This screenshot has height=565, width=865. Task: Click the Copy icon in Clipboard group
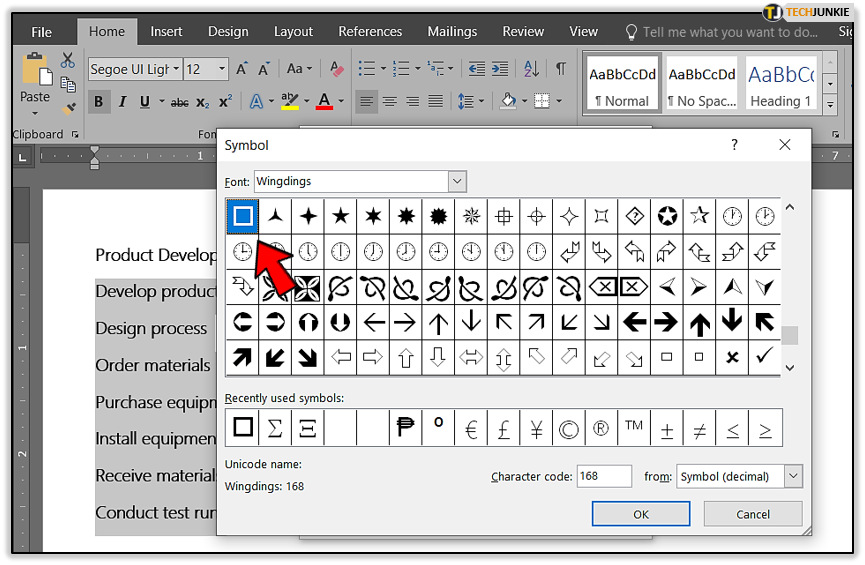click(x=68, y=84)
